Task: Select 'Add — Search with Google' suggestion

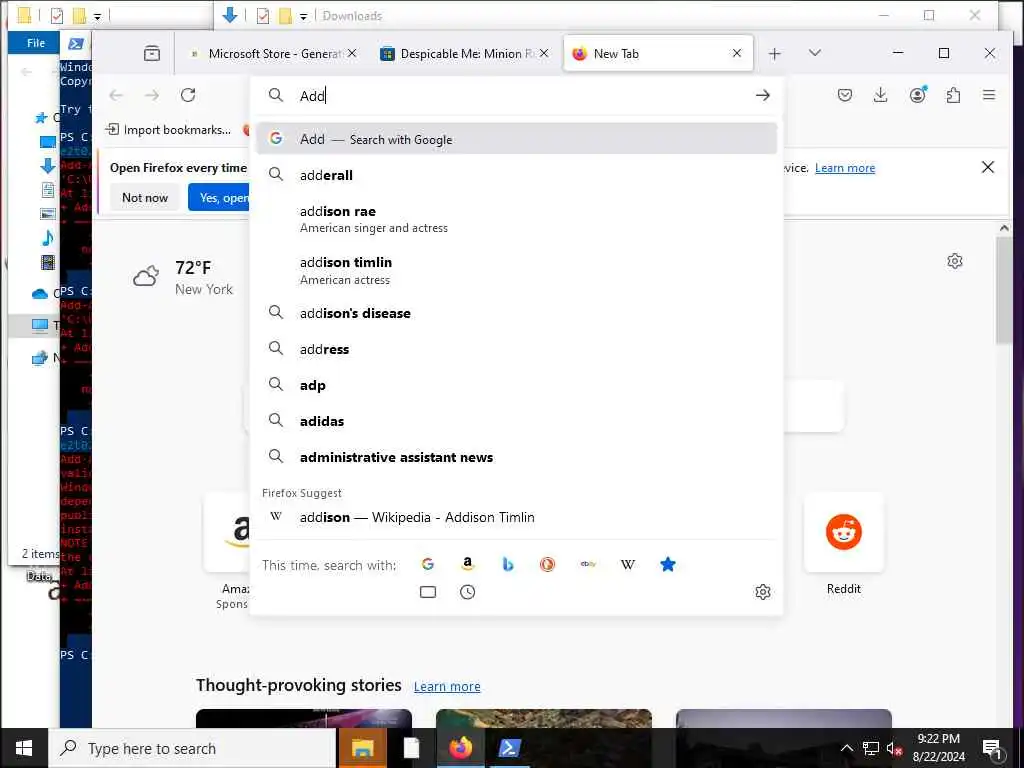Action: [517, 139]
